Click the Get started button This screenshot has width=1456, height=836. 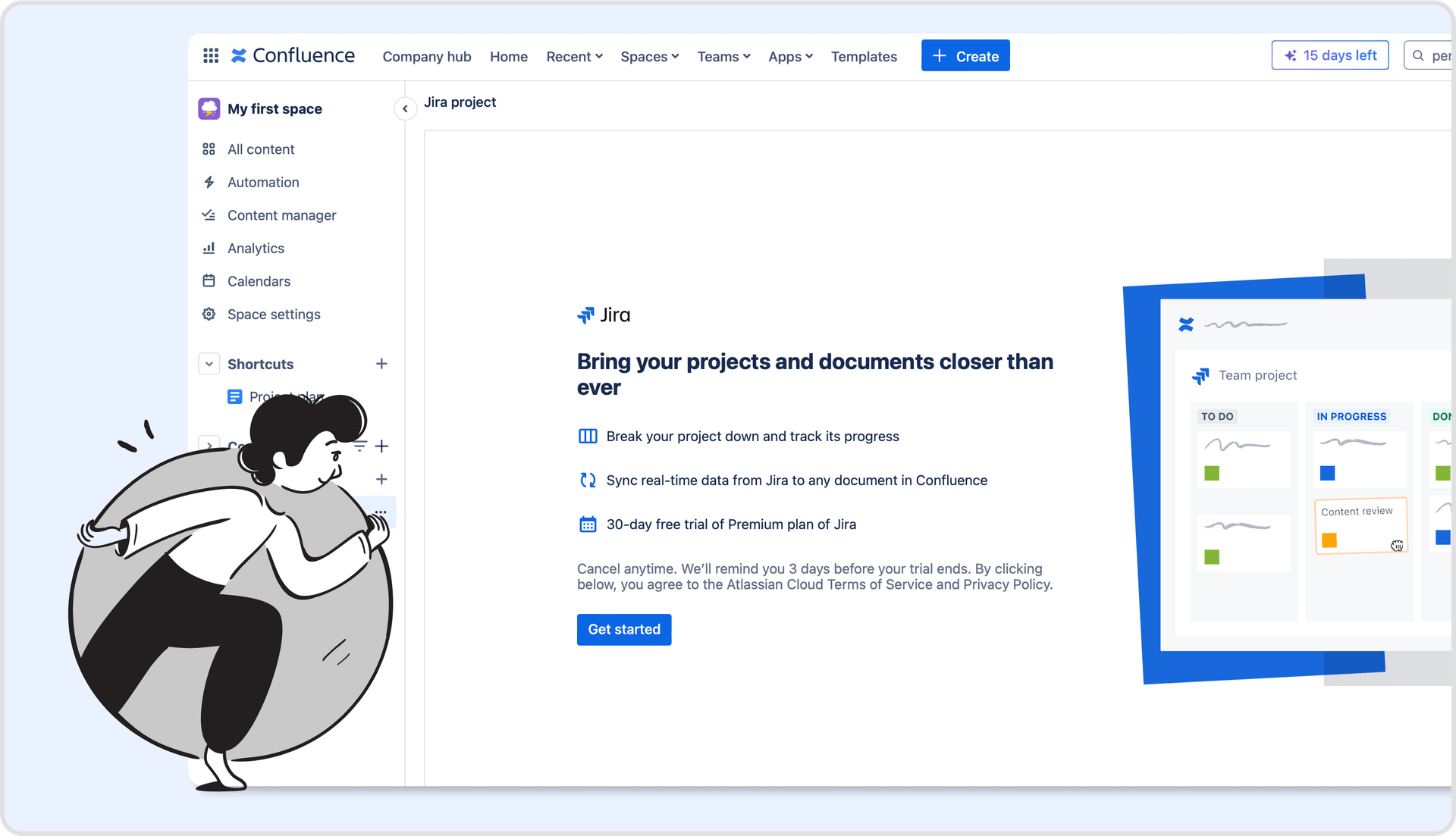tap(624, 630)
